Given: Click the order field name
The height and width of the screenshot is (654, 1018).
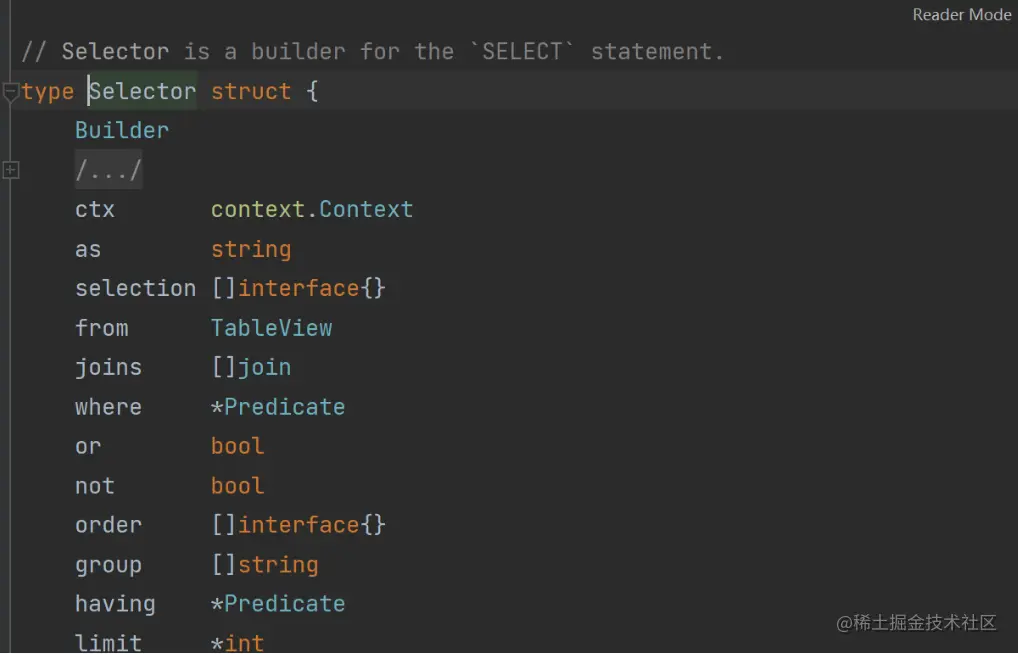Looking at the screenshot, I should 108,525.
